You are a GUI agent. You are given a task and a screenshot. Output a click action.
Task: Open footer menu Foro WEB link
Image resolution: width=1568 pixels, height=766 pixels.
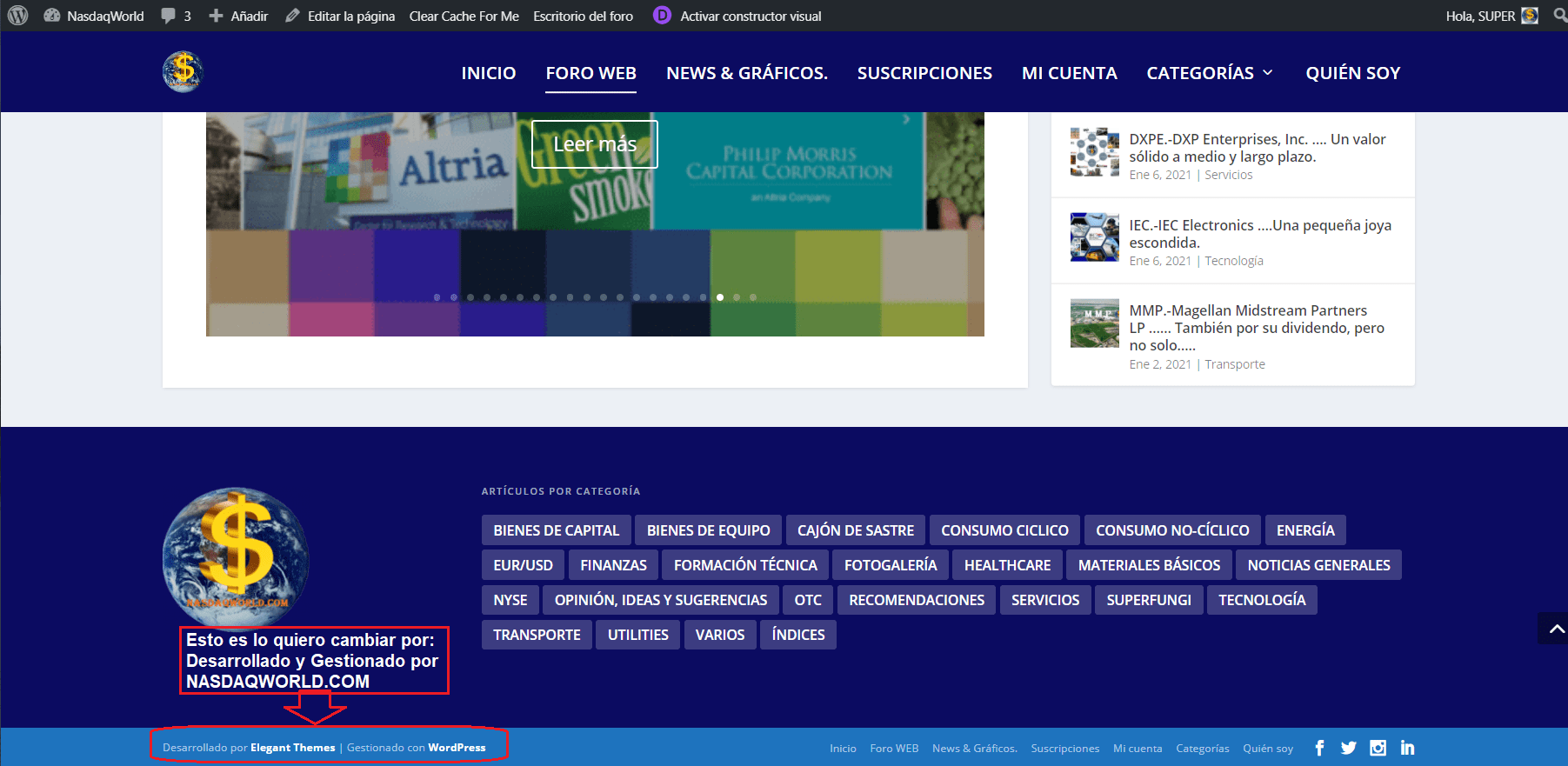click(x=894, y=749)
